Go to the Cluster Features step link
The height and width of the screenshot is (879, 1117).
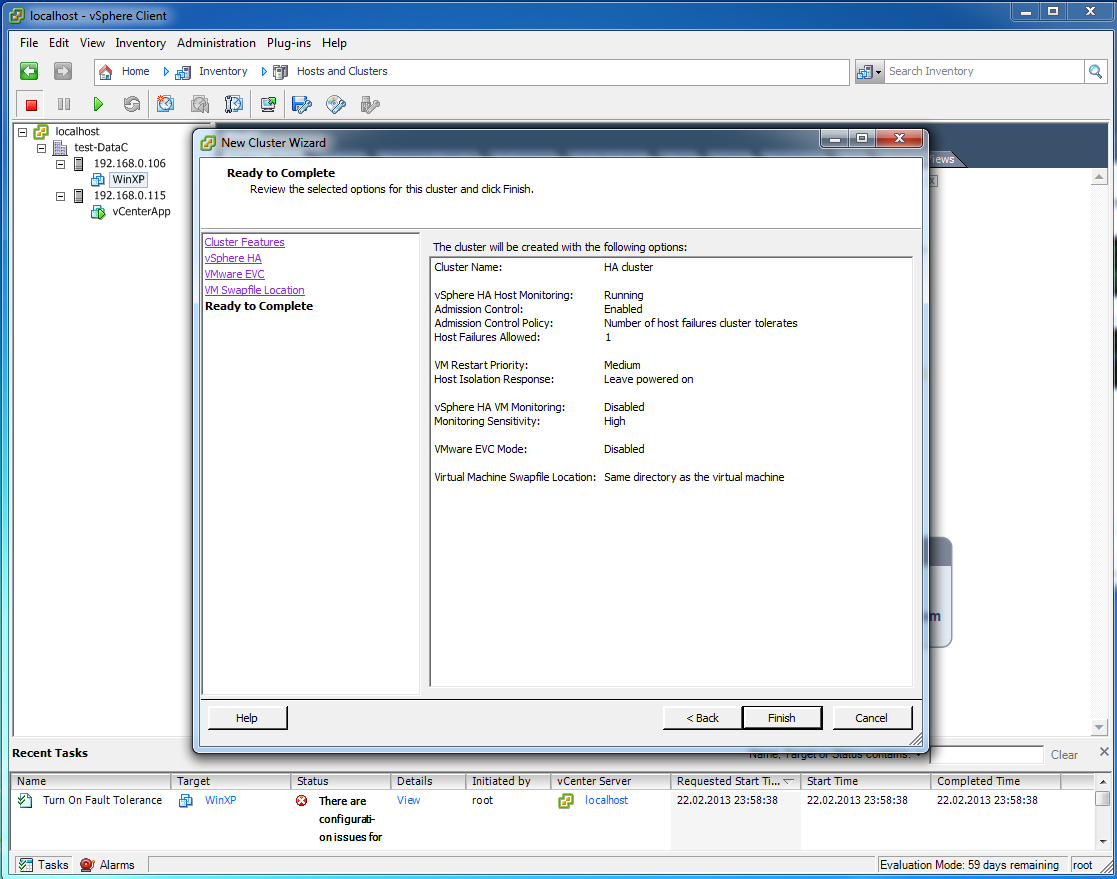(244, 242)
